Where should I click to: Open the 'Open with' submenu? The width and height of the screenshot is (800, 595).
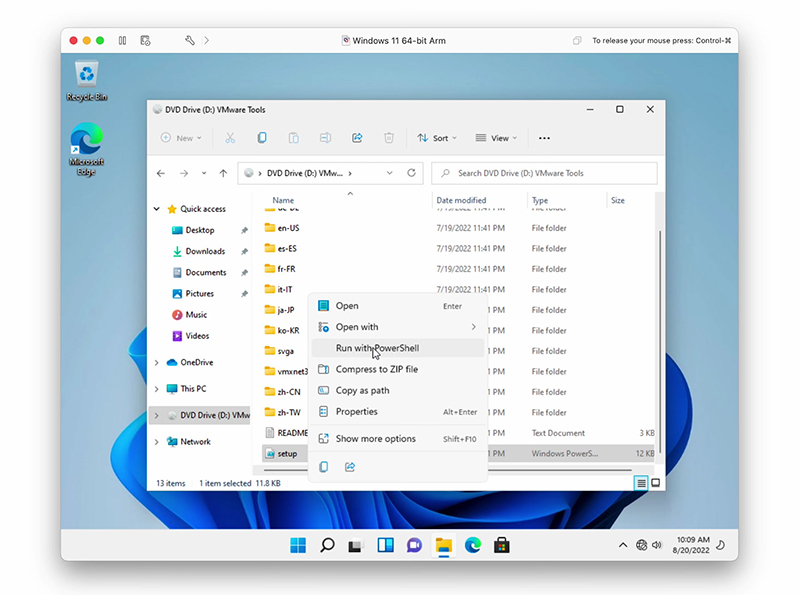[397, 327]
